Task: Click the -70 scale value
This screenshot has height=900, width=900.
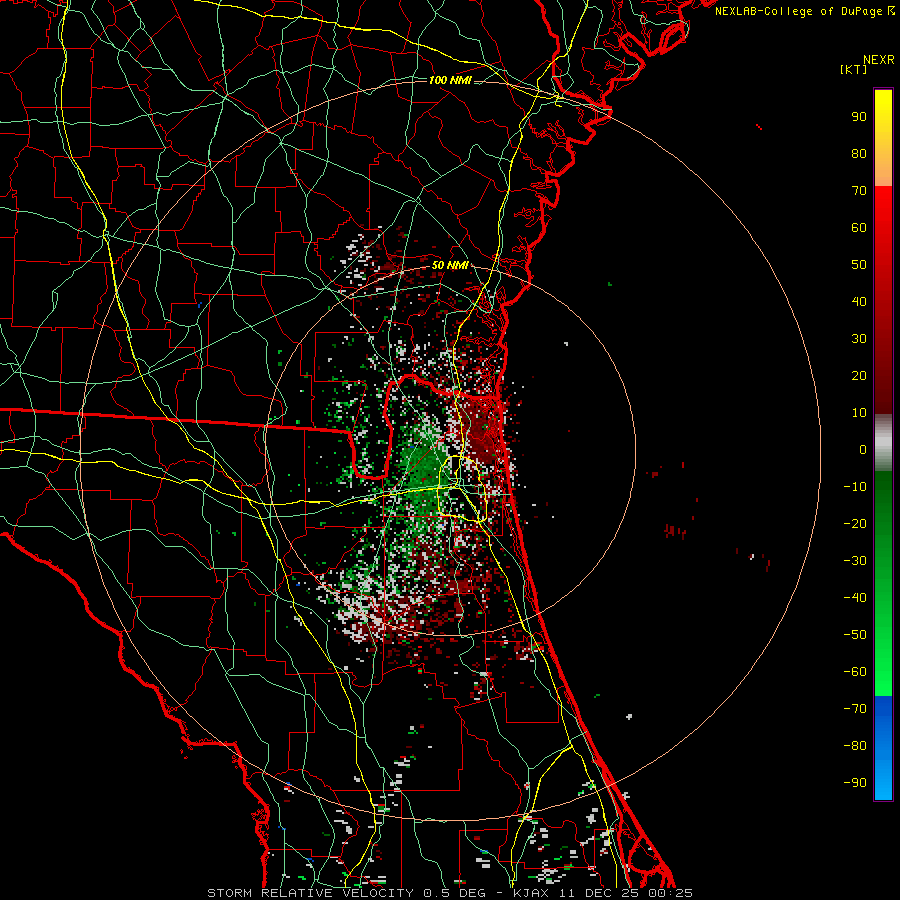Action: 855,708
